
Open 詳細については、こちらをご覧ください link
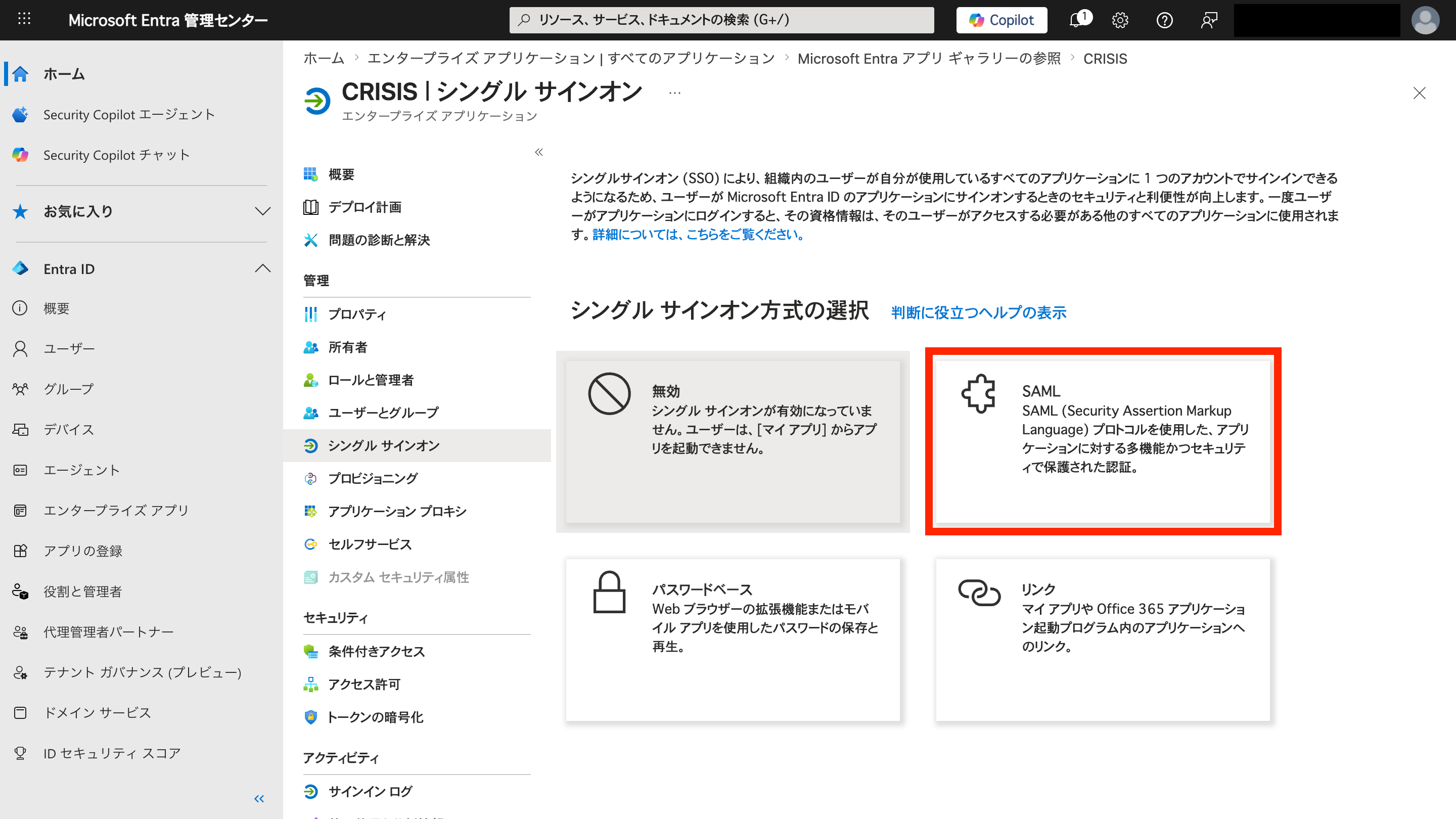pyautogui.click(x=699, y=235)
